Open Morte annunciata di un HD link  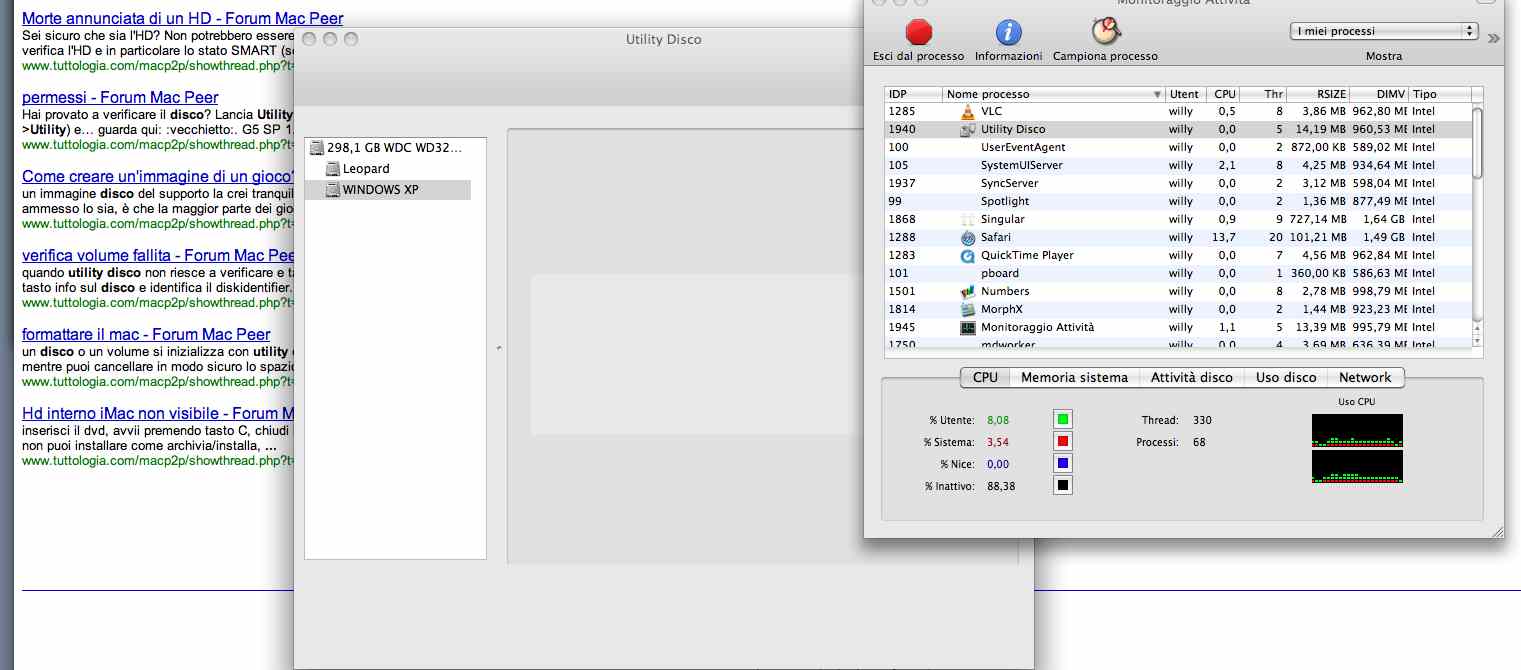(x=182, y=18)
